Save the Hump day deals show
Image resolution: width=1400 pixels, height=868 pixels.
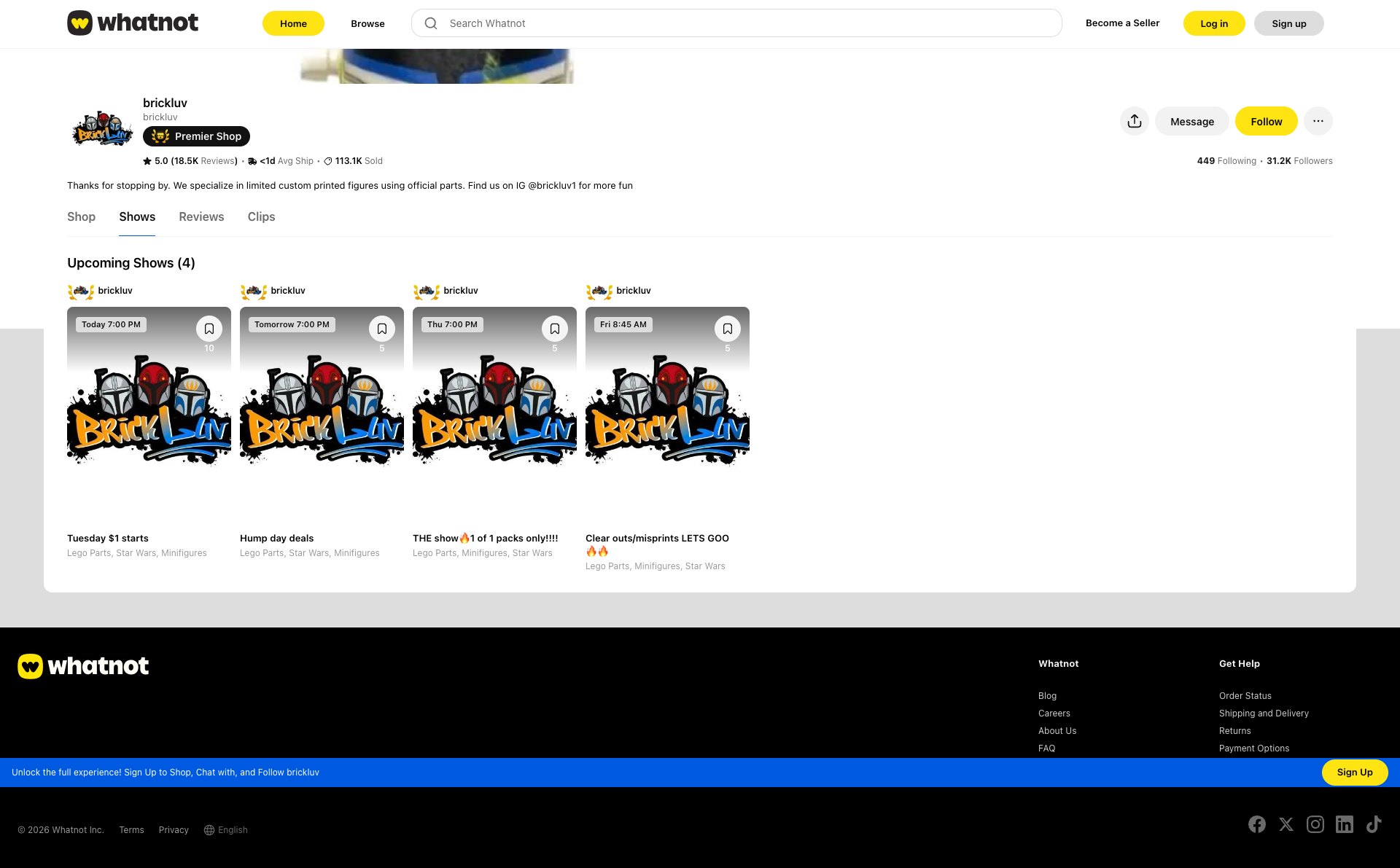pos(381,329)
